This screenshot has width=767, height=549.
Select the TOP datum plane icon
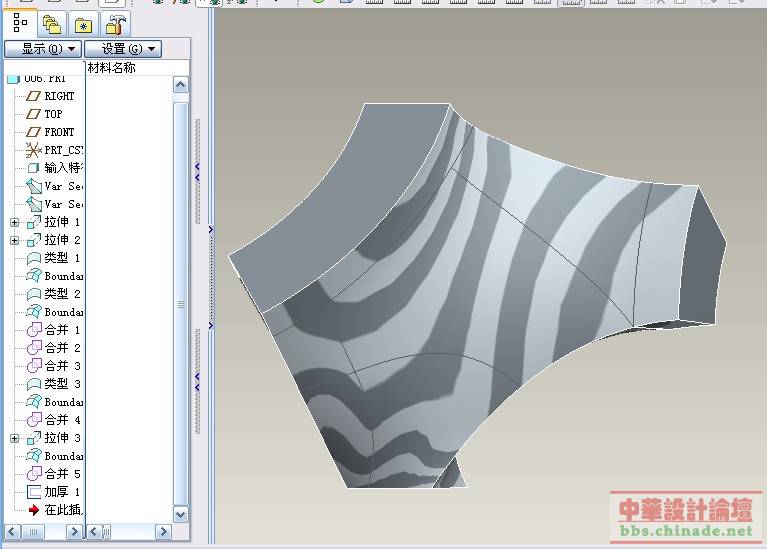(x=33, y=114)
